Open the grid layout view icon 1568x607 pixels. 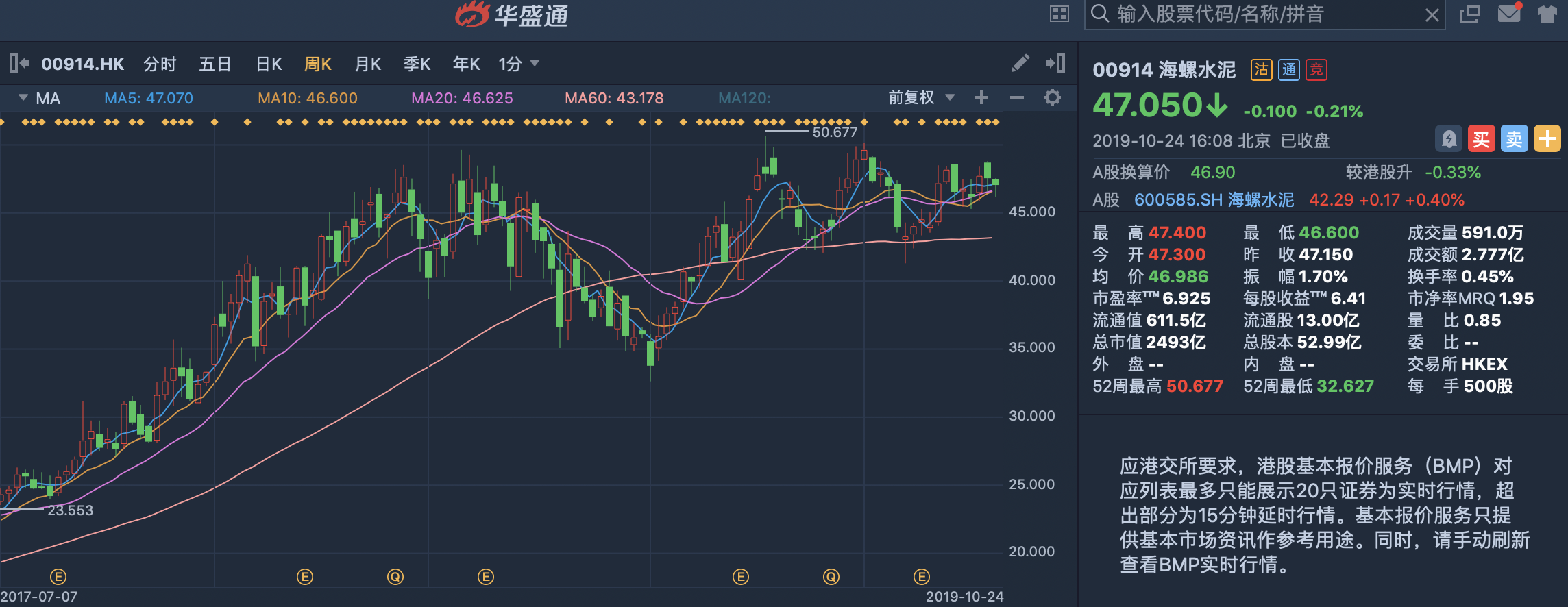pyautogui.click(x=1059, y=14)
